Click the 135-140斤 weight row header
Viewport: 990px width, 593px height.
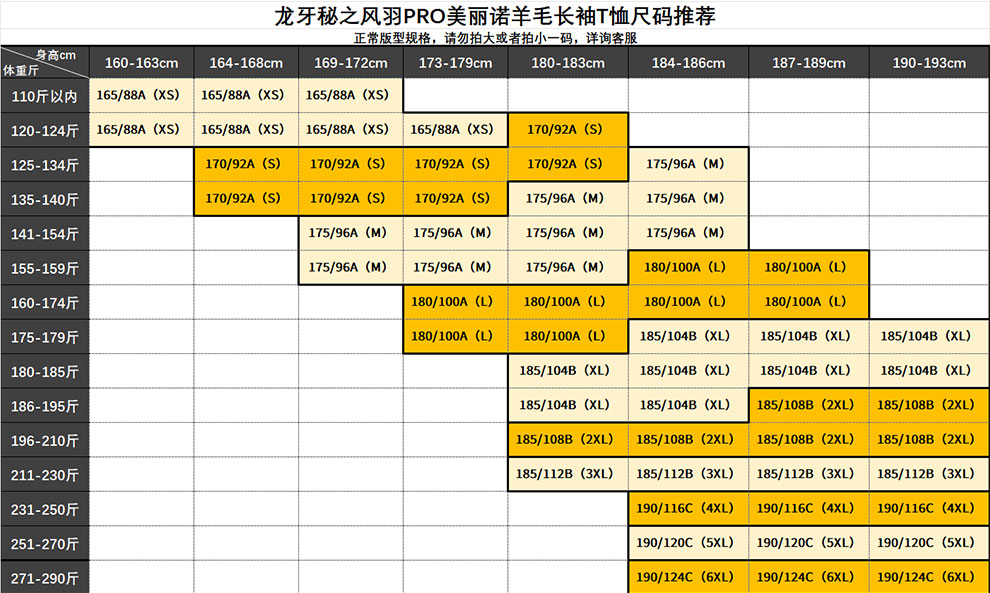click(45, 199)
